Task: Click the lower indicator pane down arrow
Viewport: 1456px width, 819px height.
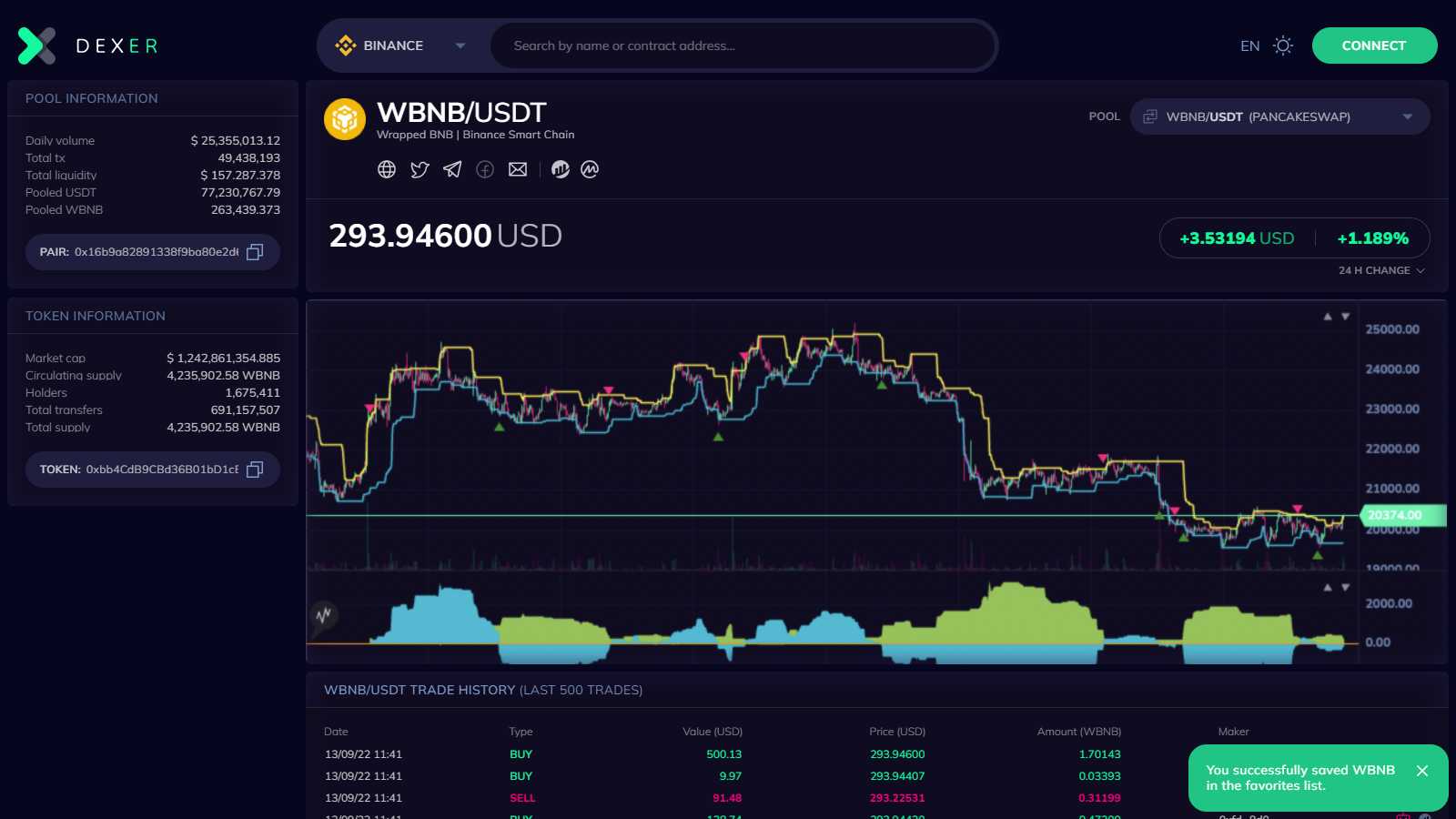Action: coord(1346,588)
